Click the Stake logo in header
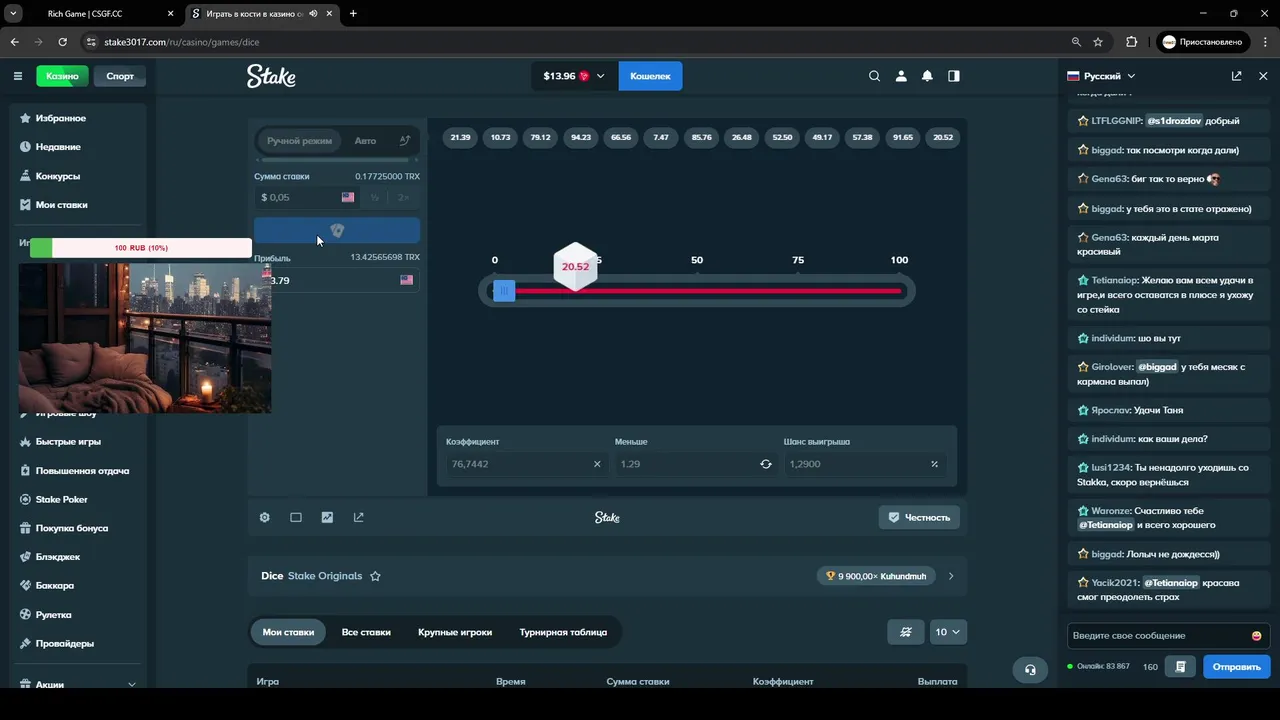Image resolution: width=1280 pixels, height=720 pixels. (x=271, y=76)
